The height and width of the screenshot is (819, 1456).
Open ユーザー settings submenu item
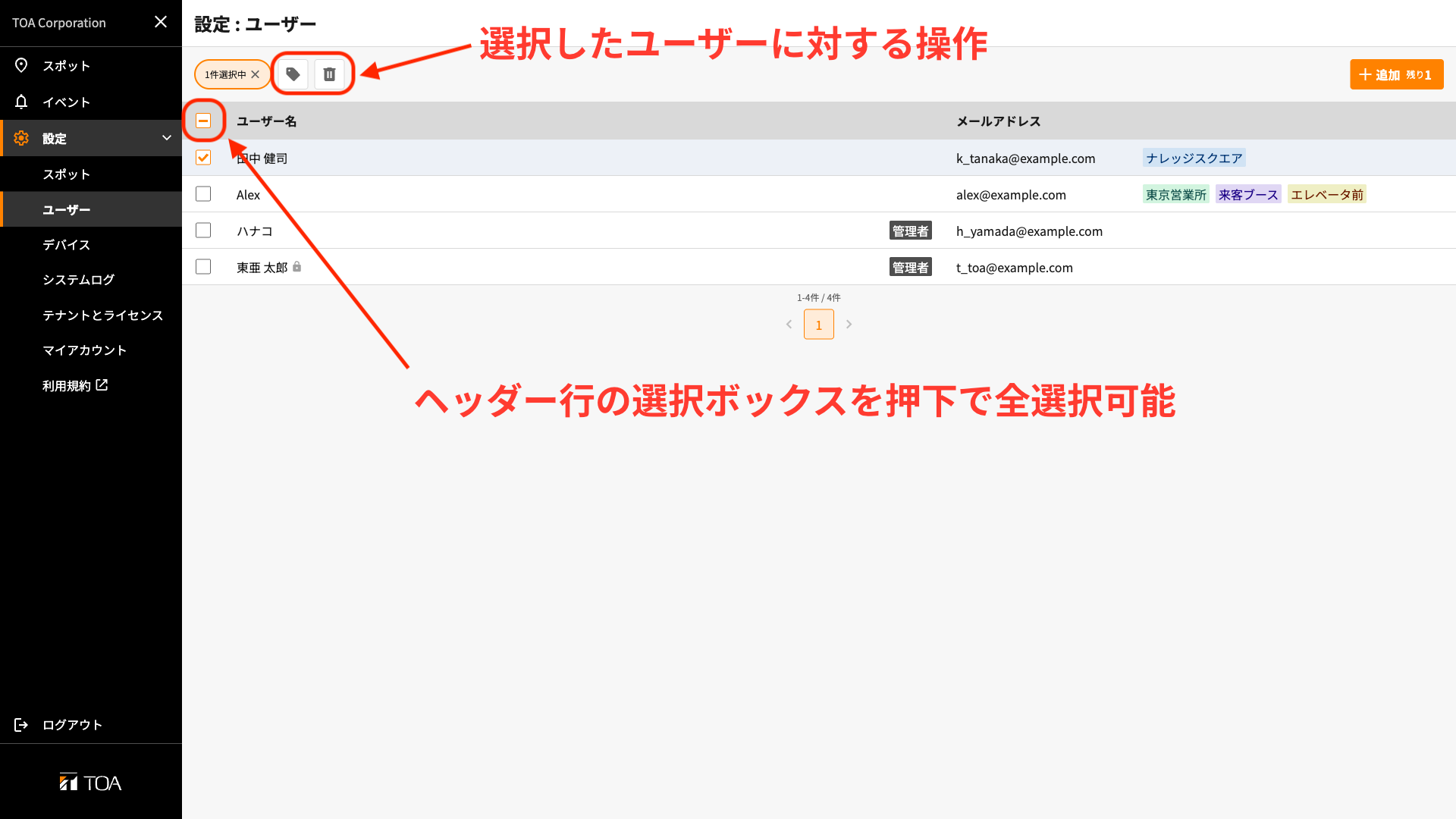pos(91,209)
